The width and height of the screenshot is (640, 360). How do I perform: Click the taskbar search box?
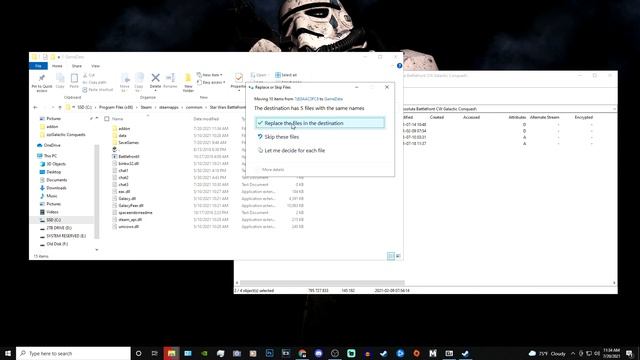coord(73,353)
